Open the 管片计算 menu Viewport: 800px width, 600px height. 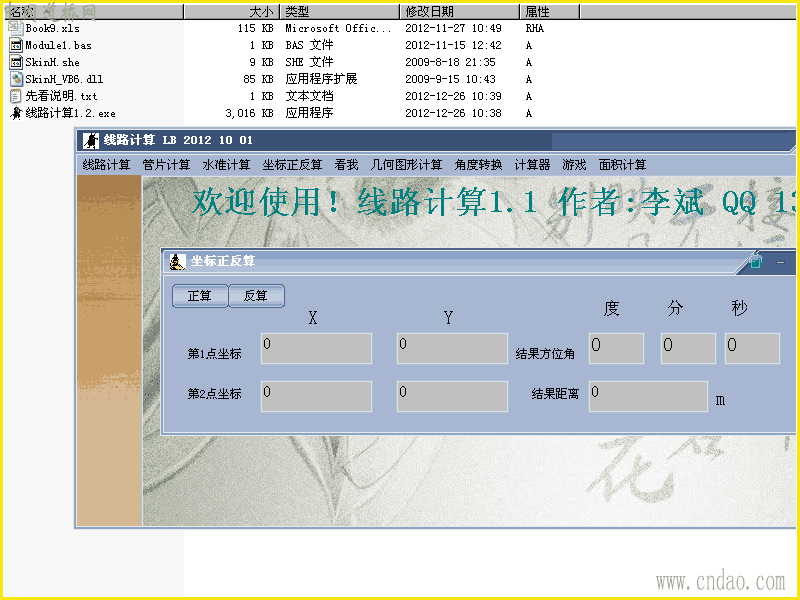tap(166, 165)
